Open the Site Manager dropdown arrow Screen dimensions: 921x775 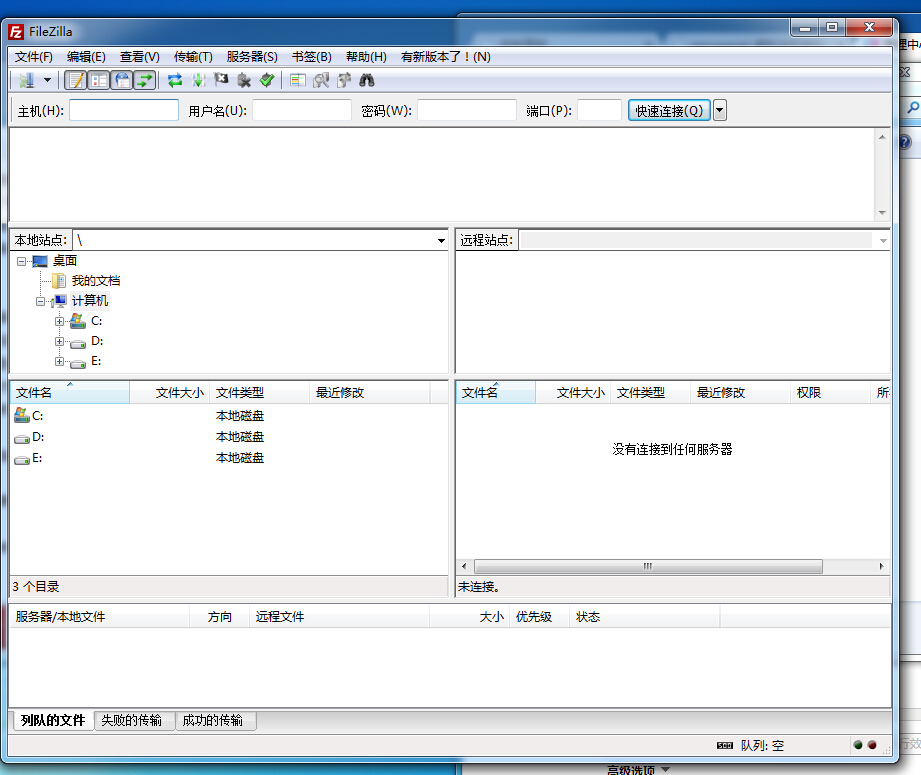48,80
